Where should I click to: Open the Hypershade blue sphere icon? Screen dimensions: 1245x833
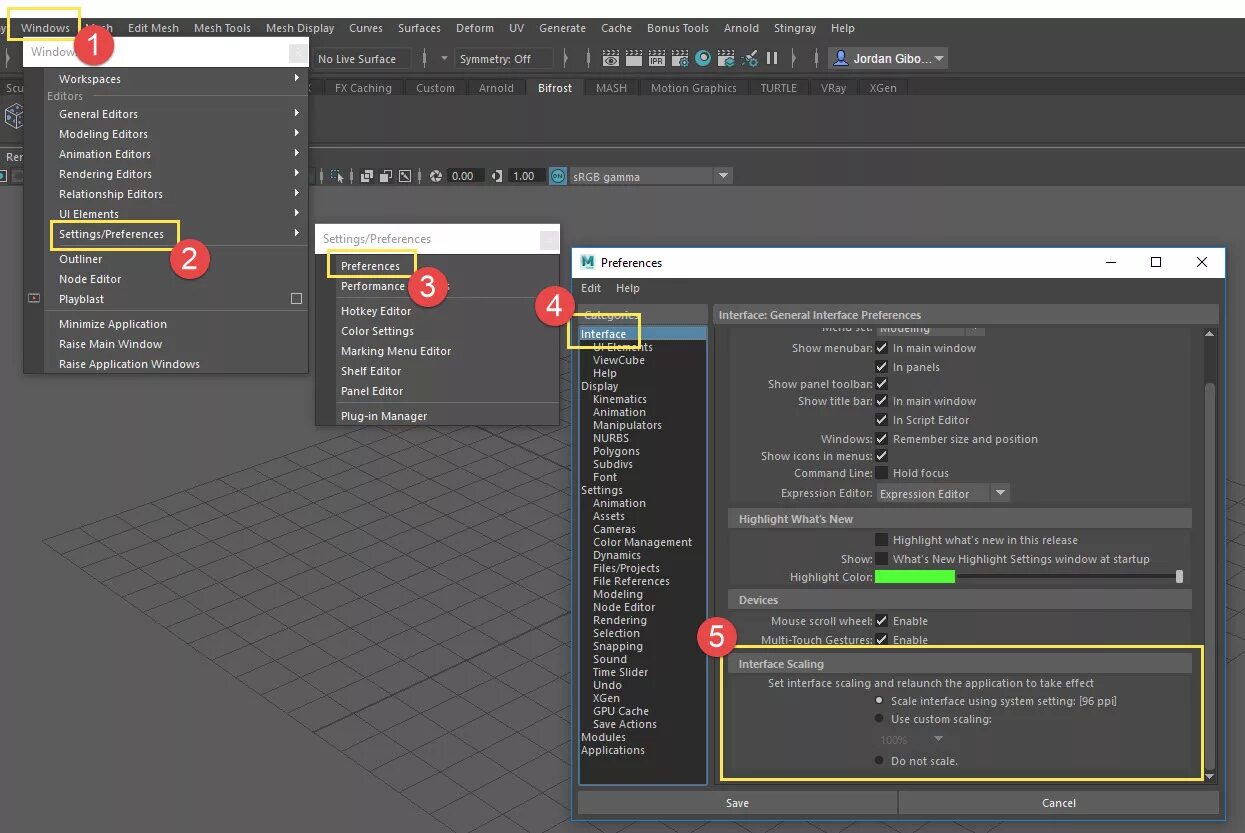point(703,59)
